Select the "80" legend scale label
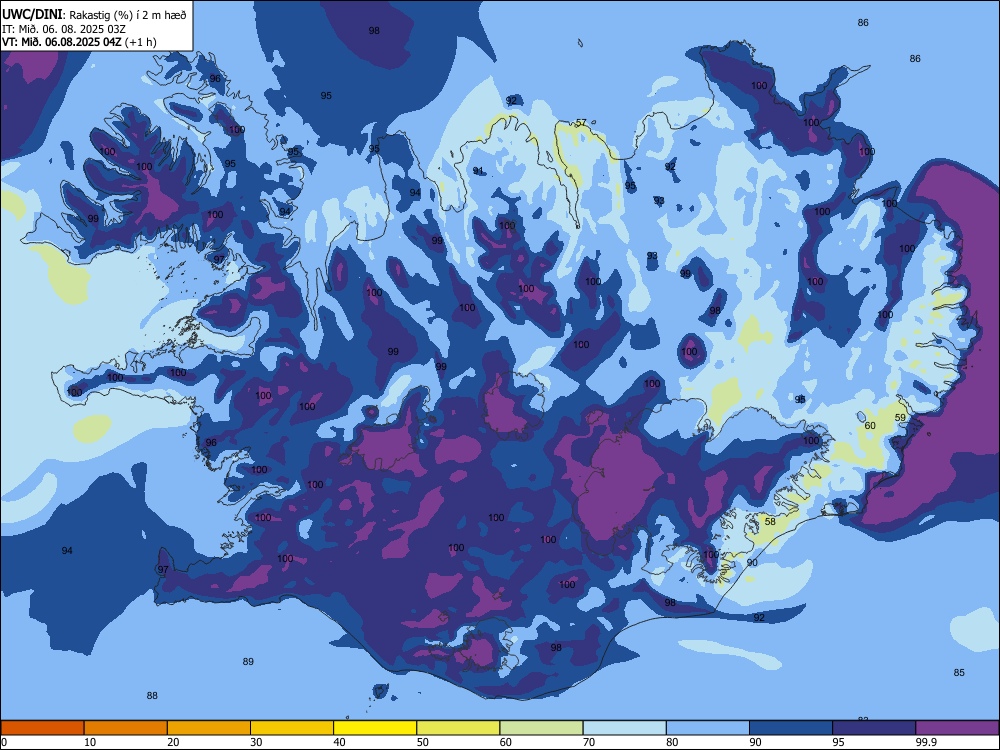Viewport: 1000px width, 750px height. click(x=672, y=742)
